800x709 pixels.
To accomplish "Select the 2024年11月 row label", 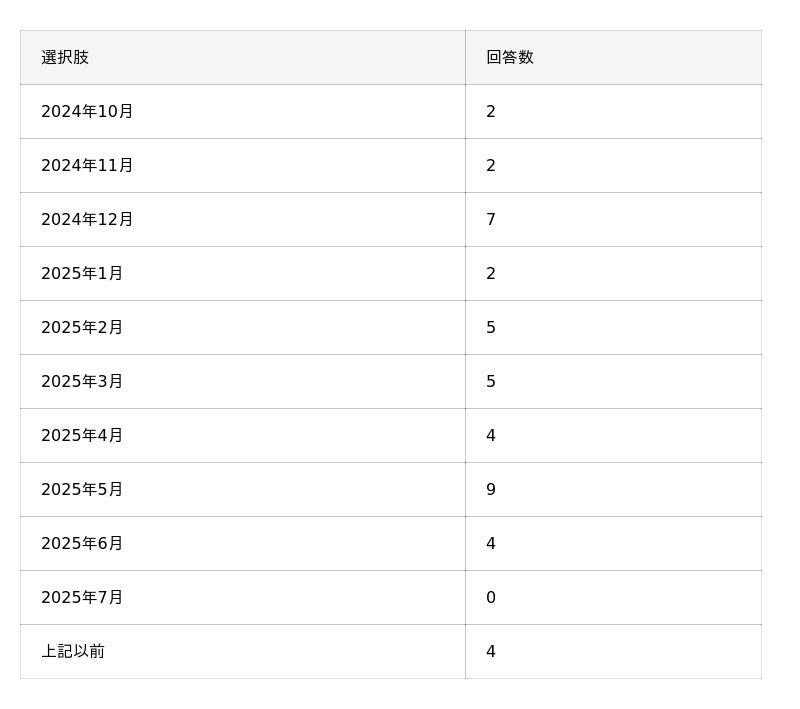I will click(87, 166).
